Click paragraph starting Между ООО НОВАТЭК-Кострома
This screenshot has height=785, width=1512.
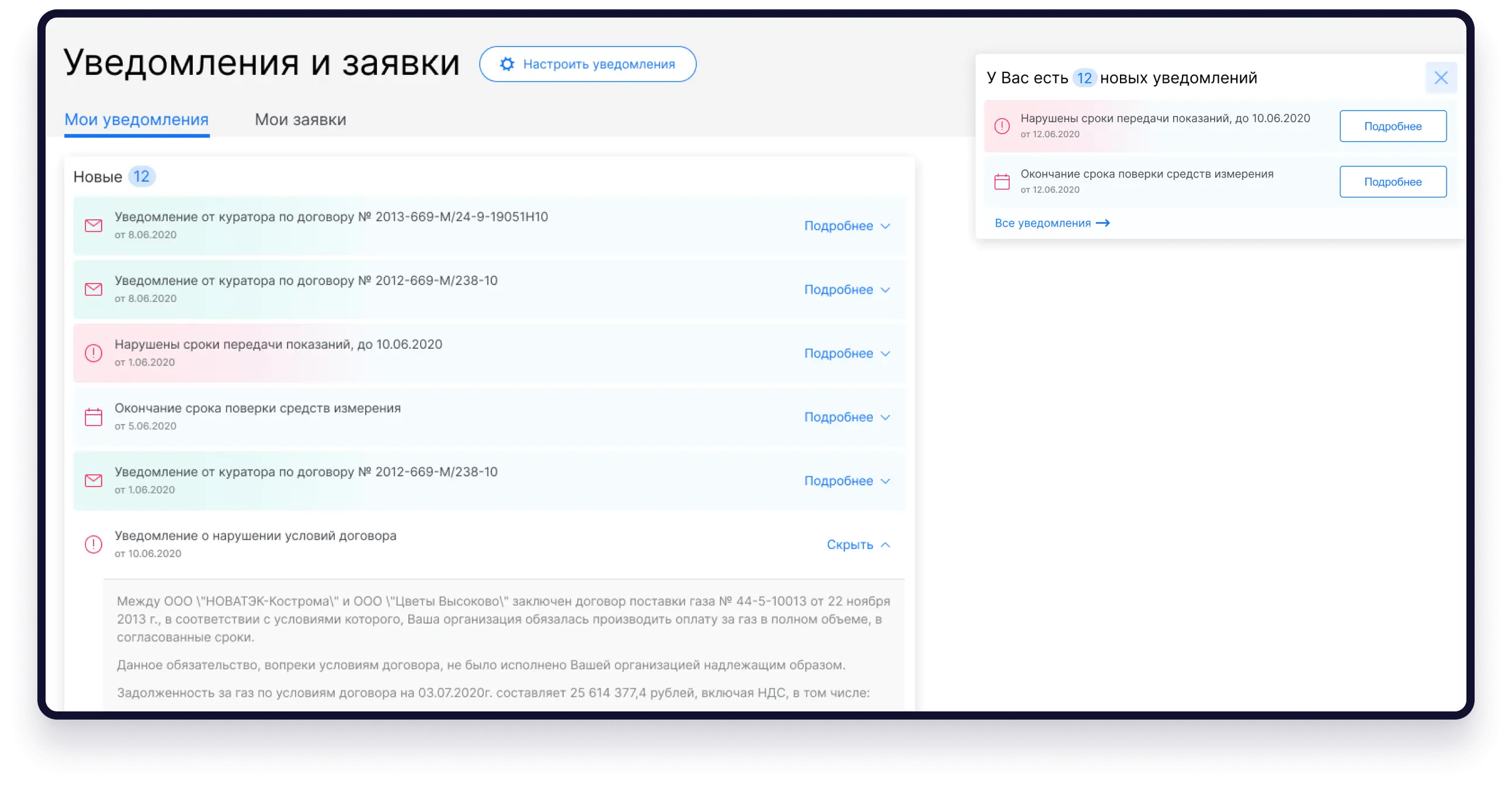click(x=504, y=619)
